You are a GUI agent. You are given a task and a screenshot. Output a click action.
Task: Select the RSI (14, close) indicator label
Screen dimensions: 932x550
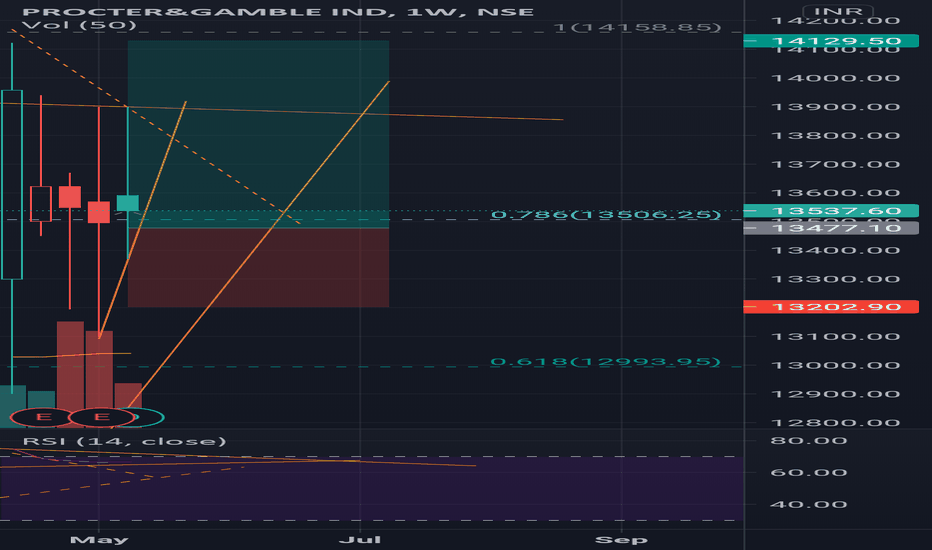124,441
